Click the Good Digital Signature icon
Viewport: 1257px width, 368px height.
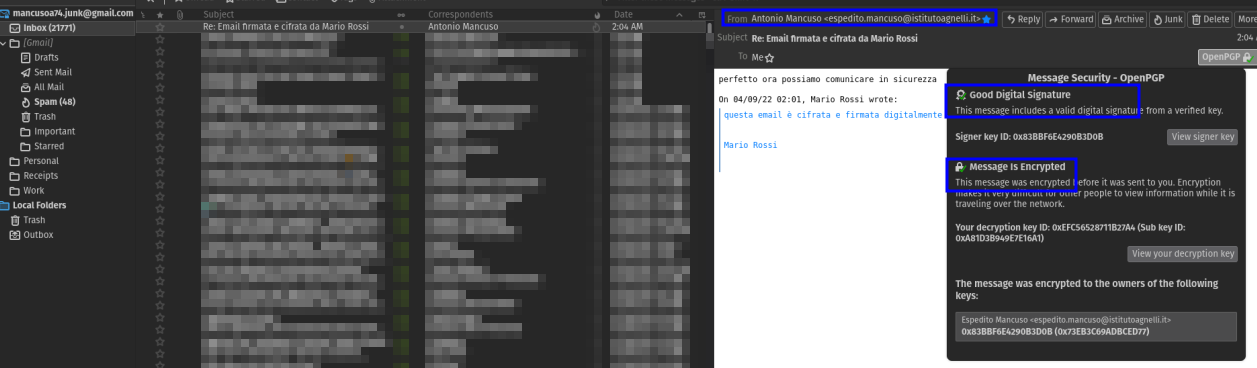coord(961,95)
